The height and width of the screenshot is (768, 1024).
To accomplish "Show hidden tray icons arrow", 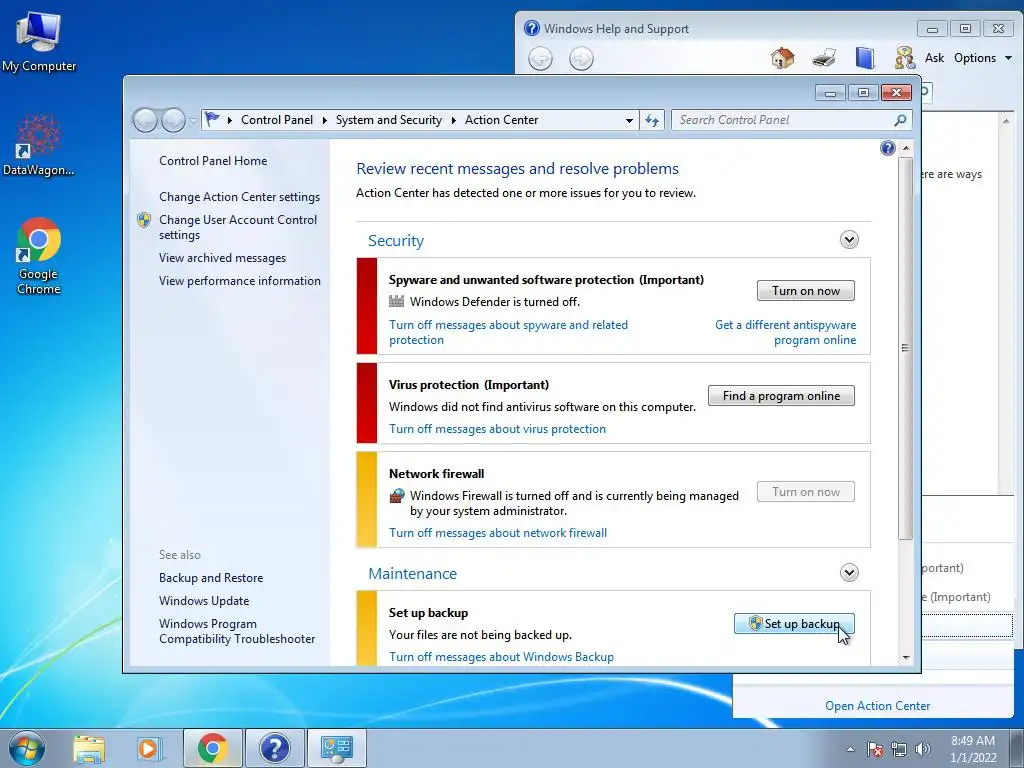I will coord(850,749).
